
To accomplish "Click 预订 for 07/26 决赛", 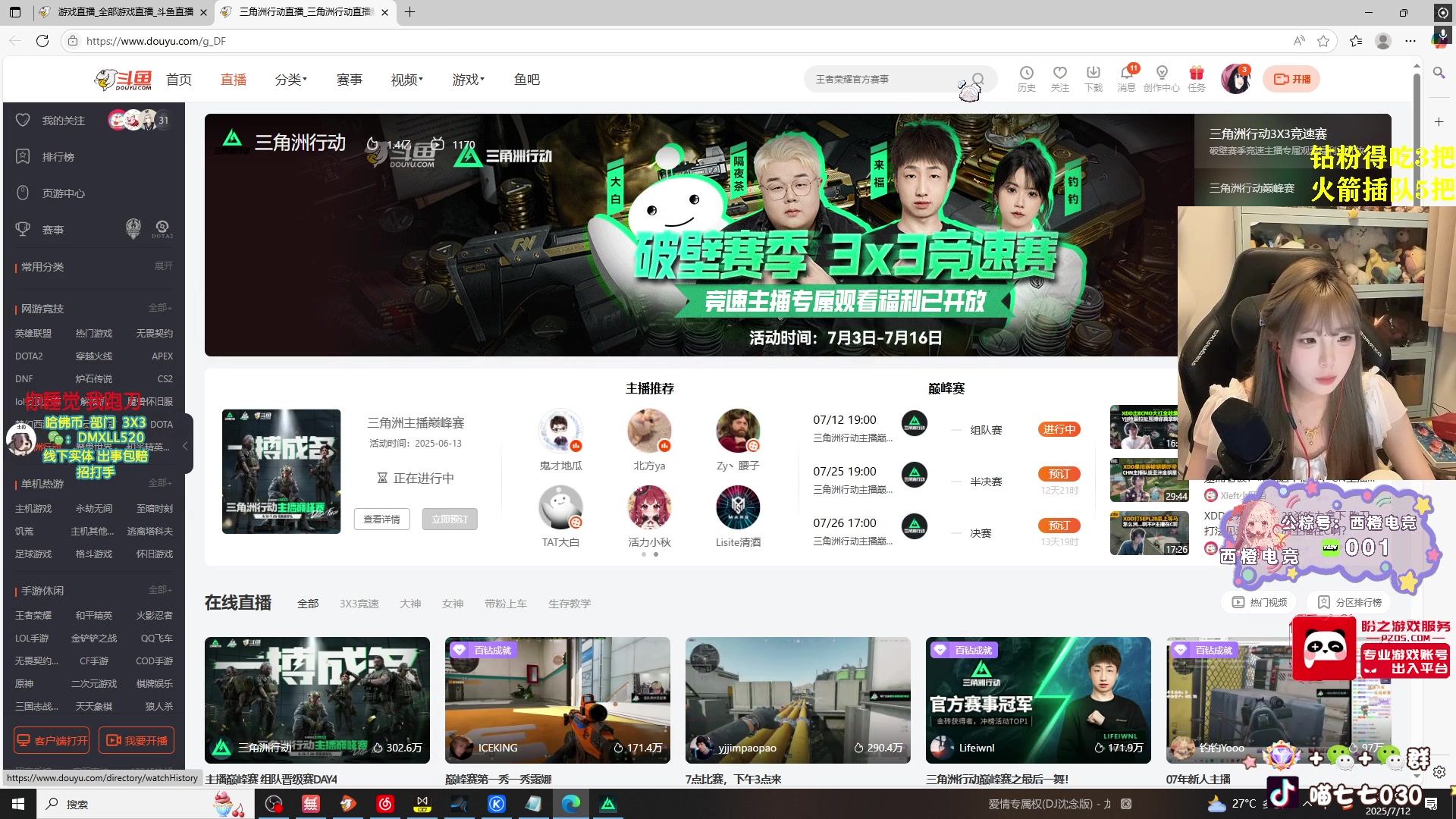I will [1059, 526].
